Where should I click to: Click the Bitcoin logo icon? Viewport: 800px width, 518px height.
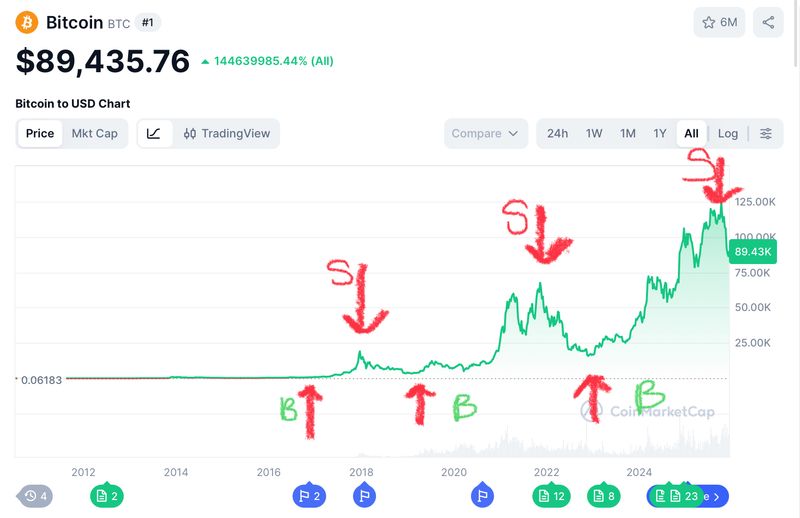[x=26, y=22]
